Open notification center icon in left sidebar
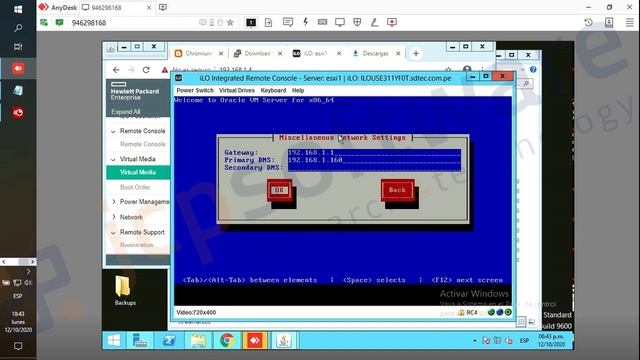Image resolution: width=640 pixels, height=360 pixels. tap(18, 346)
